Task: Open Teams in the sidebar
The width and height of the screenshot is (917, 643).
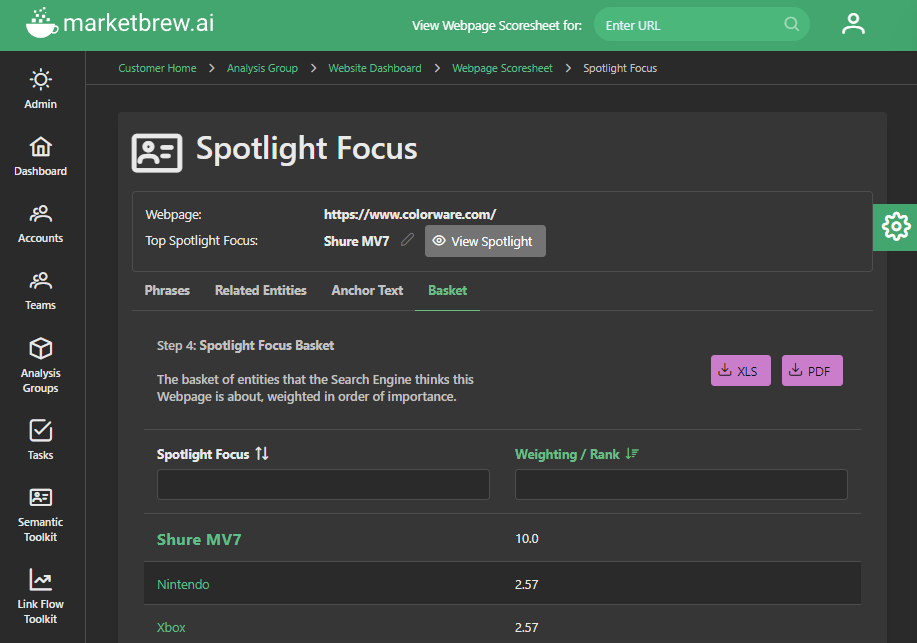Action: [x=41, y=290]
